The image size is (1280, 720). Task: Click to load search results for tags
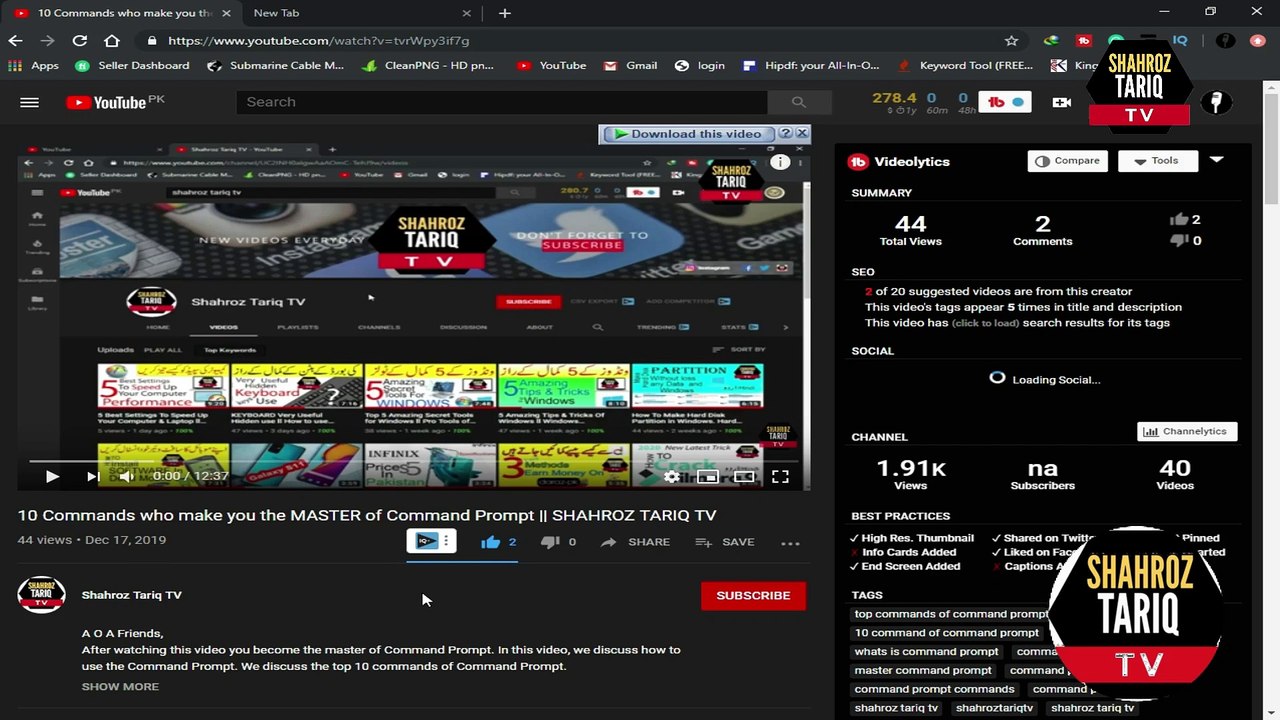point(985,323)
